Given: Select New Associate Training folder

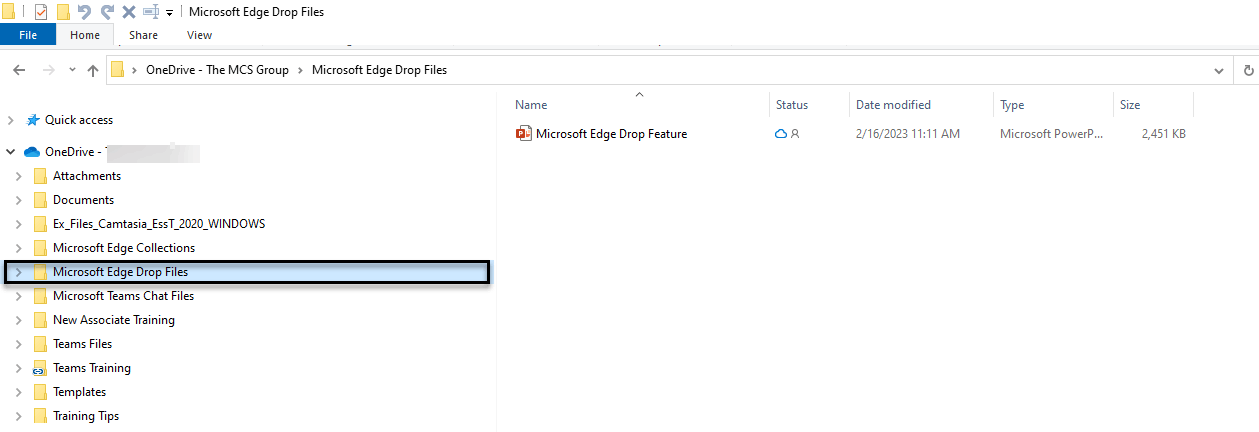Looking at the screenshot, I should pos(114,320).
